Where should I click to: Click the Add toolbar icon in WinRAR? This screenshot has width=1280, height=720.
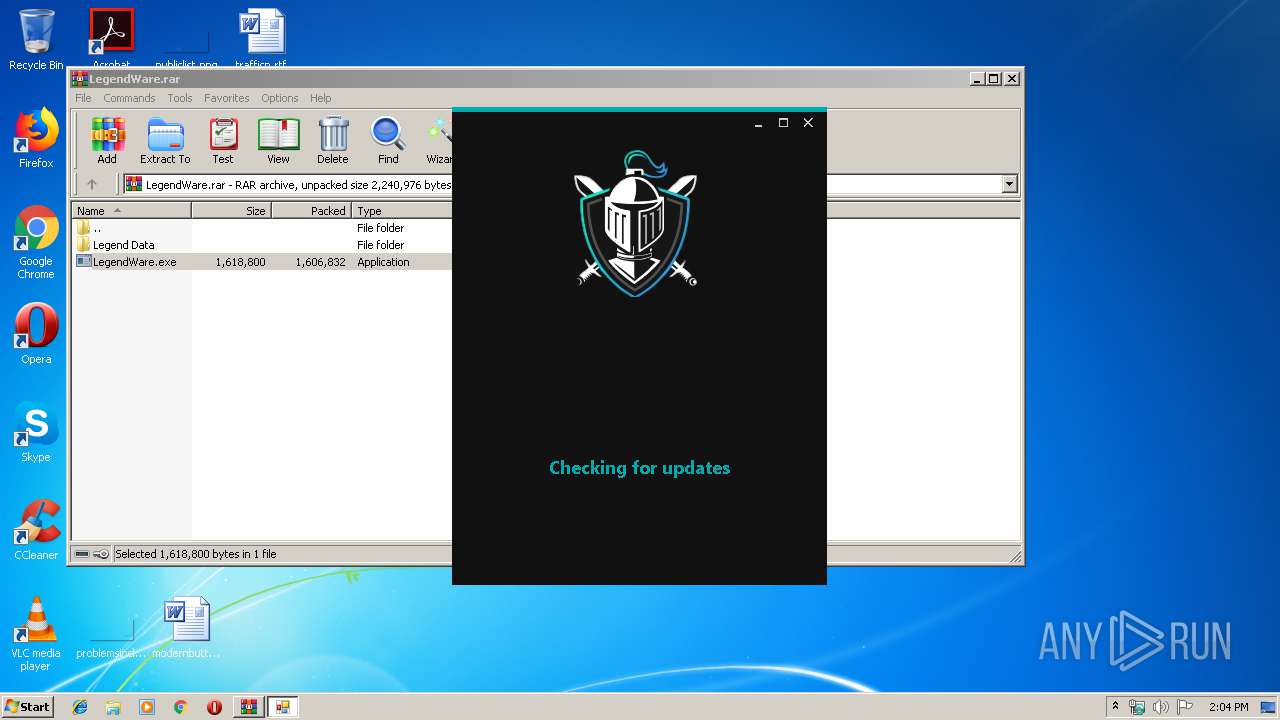click(107, 140)
